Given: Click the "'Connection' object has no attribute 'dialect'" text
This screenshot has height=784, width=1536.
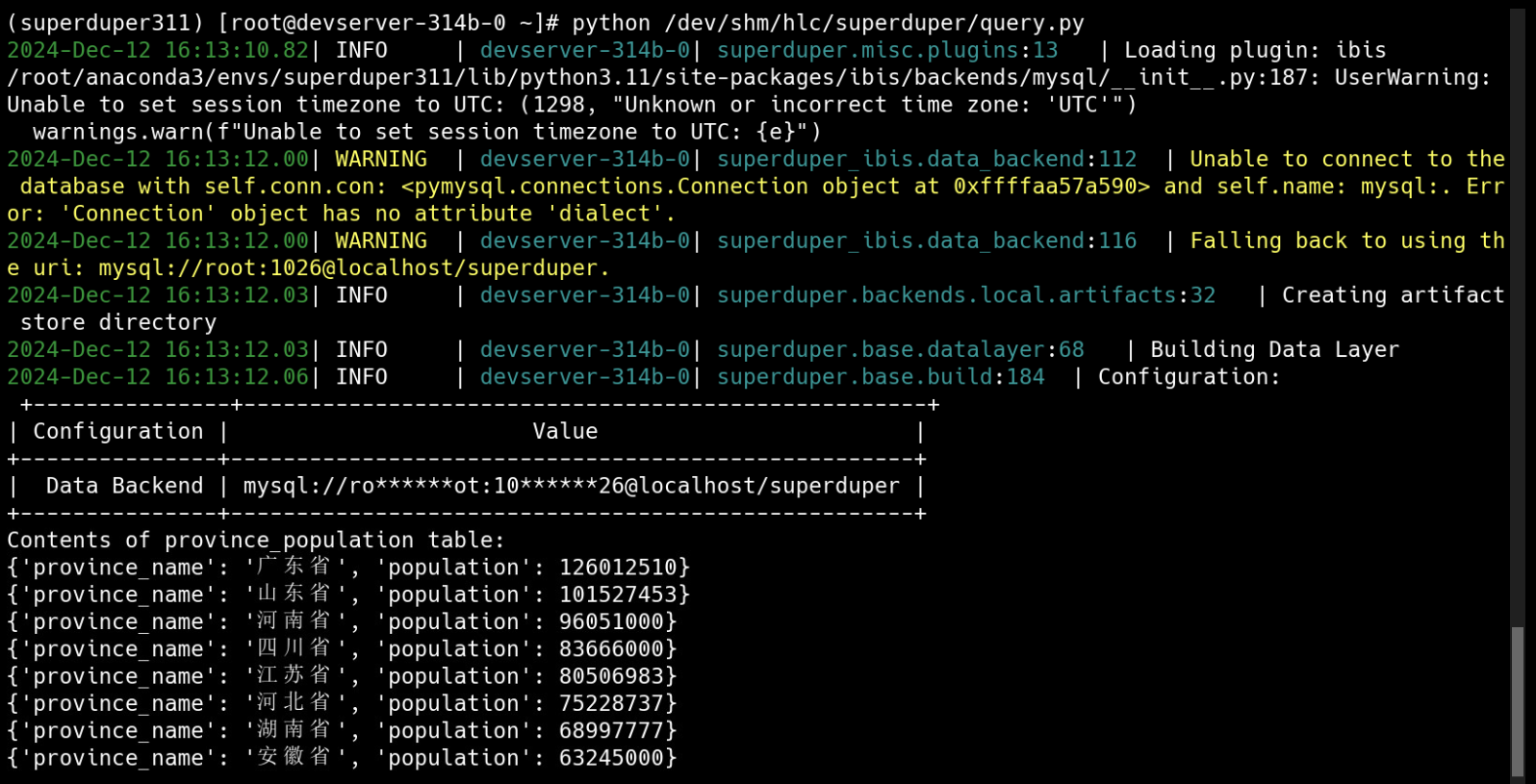Looking at the screenshot, I should click(x=361, y=214).
